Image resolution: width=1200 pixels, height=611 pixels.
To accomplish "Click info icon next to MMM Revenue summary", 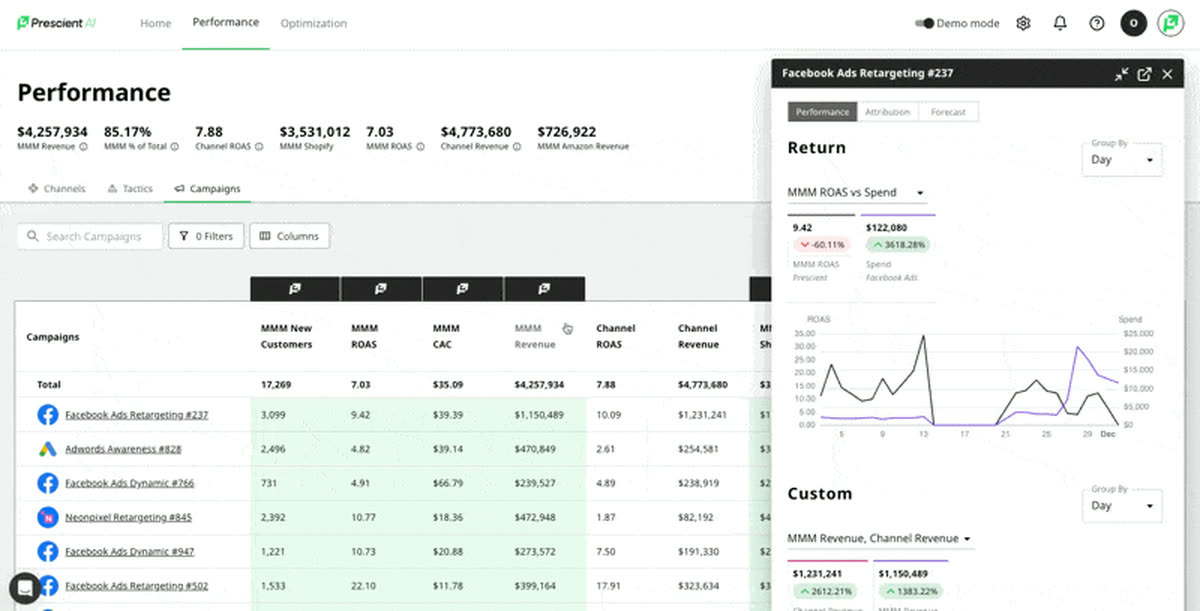I will tap(83, 147).
